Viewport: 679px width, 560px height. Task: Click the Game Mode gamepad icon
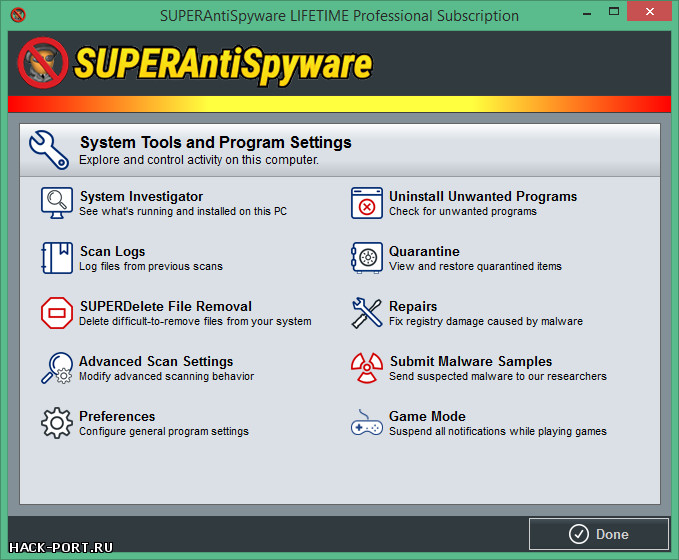click(367, 423)
